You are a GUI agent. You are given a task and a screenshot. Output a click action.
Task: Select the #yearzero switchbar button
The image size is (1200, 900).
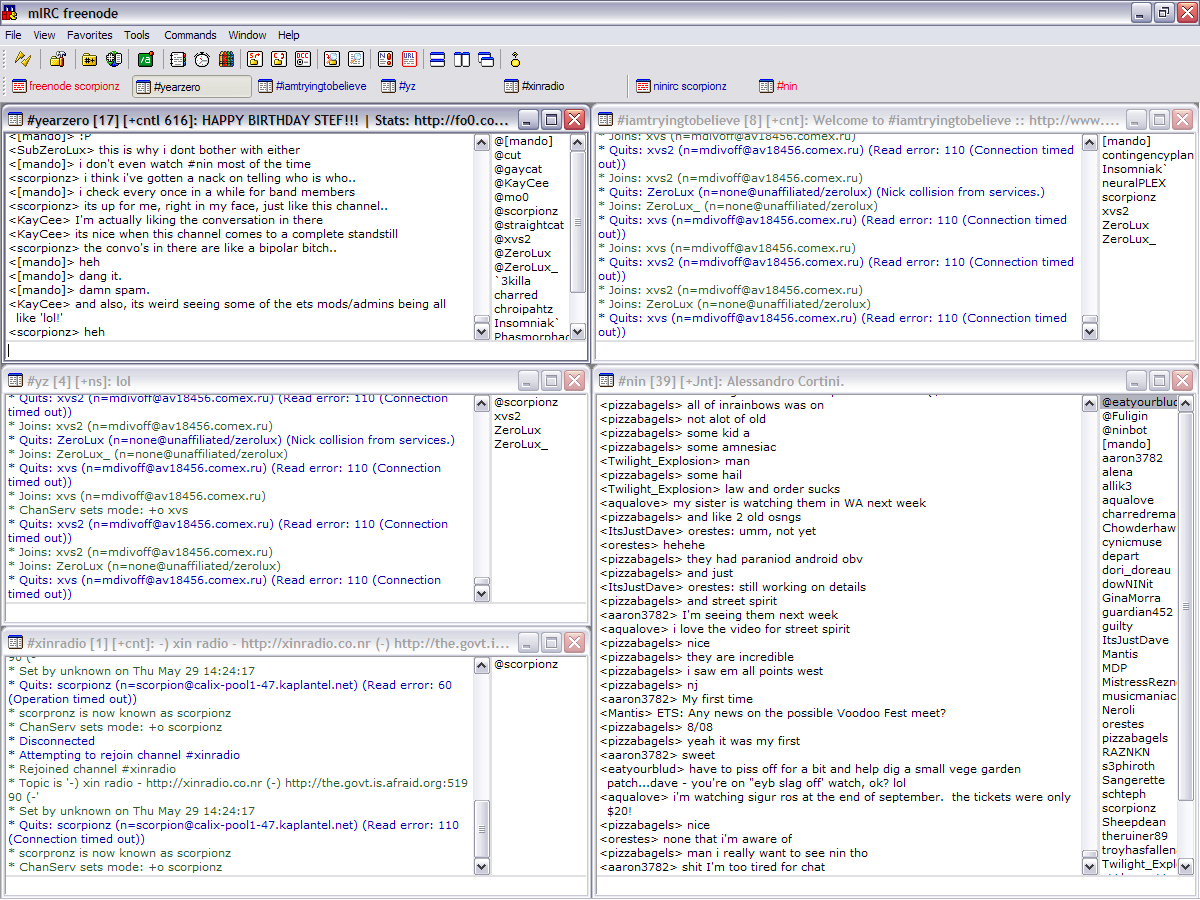(192, 87)
